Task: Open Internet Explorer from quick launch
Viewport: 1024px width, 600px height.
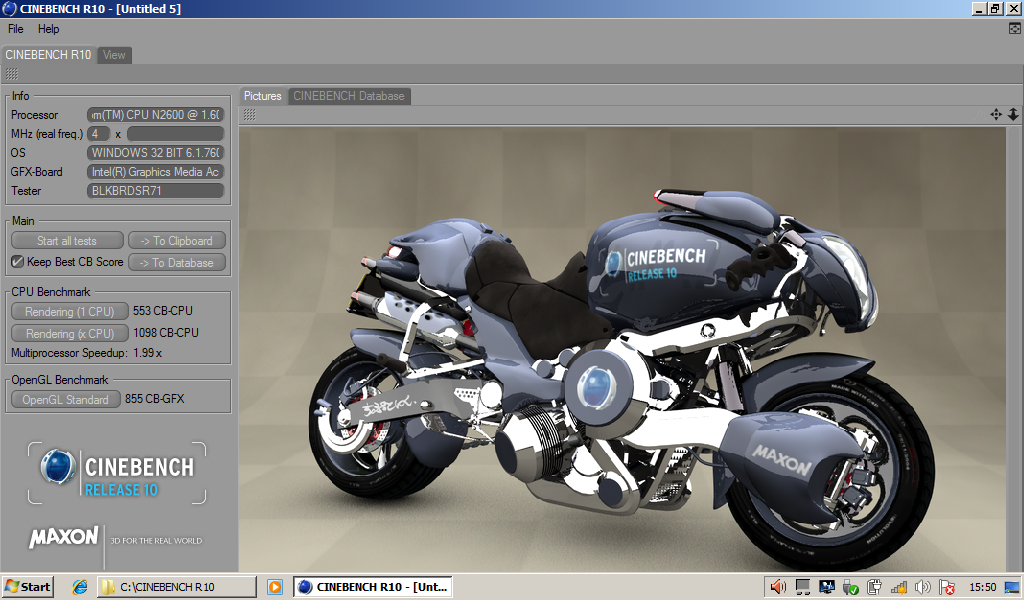Action: click(x=80, y=586)
